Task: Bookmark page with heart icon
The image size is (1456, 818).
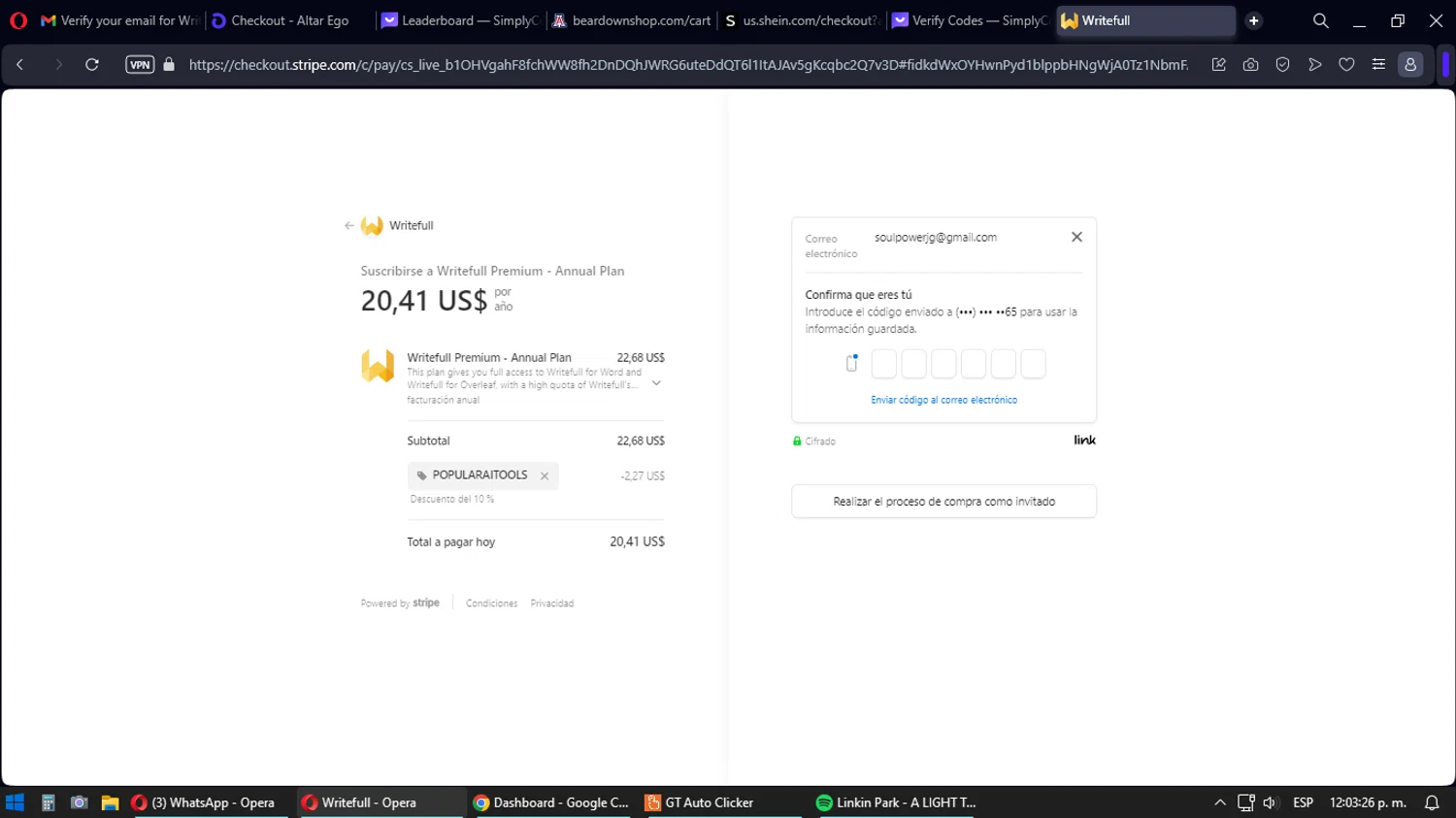Action: (1346, 65)
